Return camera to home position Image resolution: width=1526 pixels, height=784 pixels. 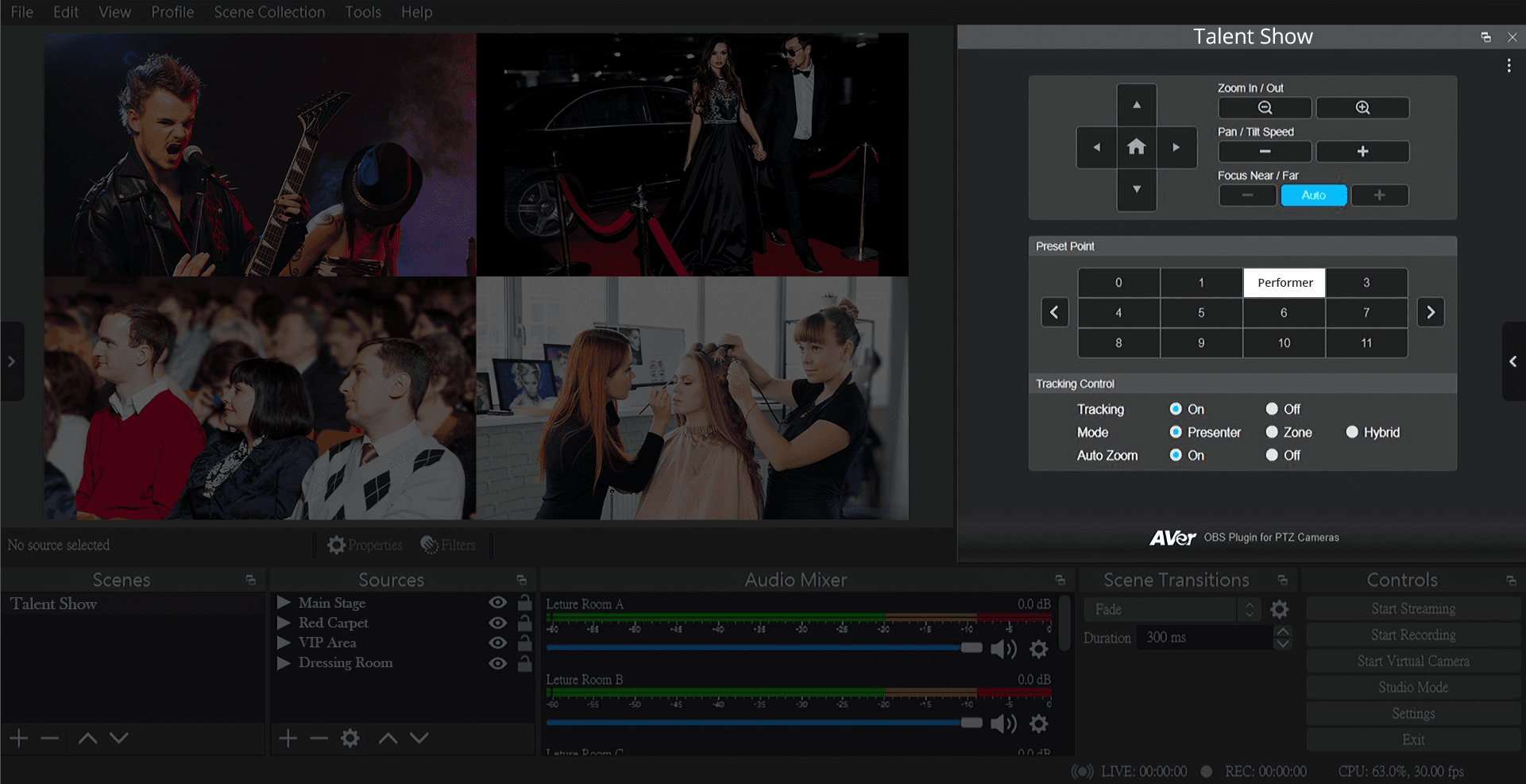(1137, 147)
